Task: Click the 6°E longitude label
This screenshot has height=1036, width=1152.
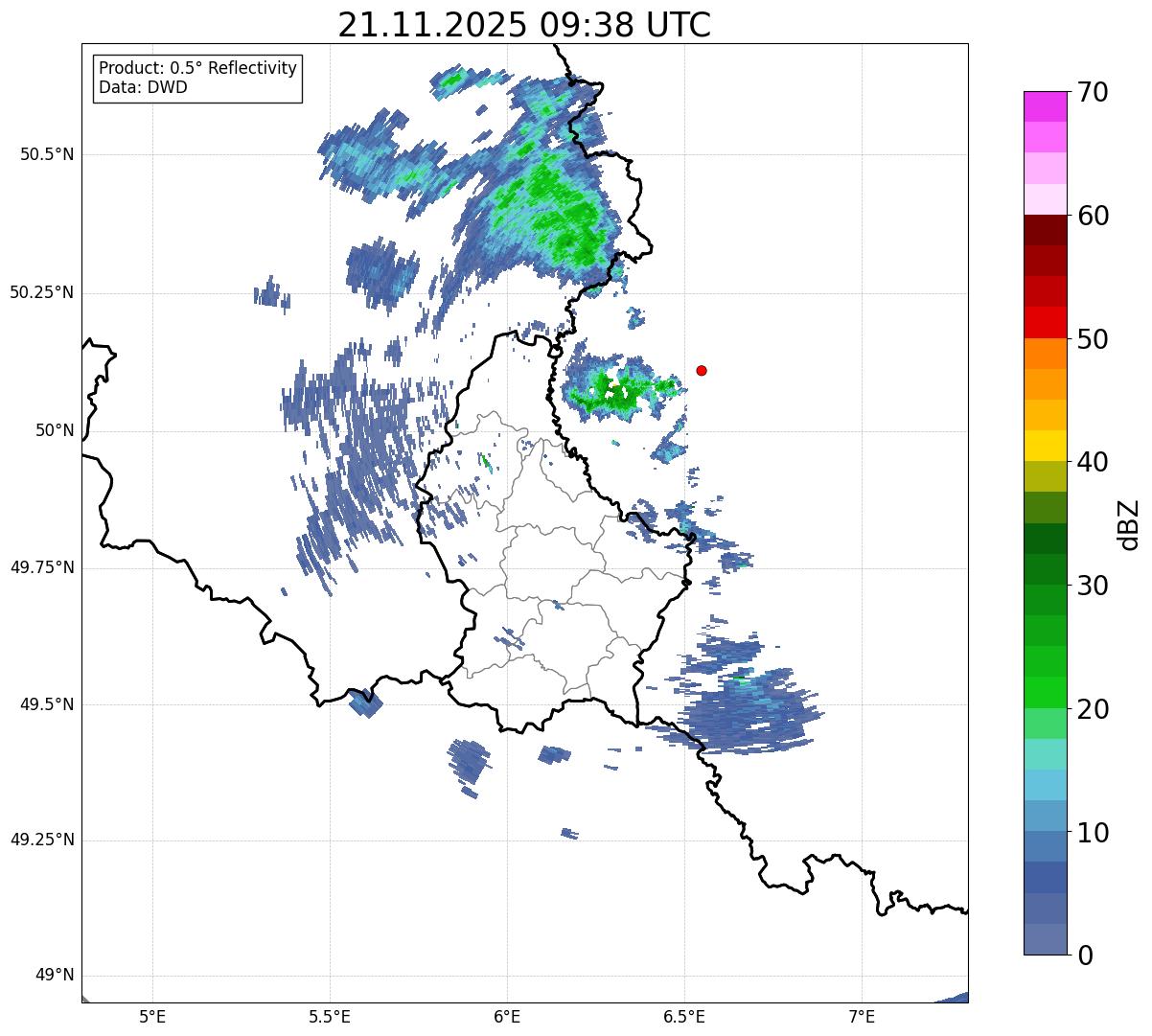Action: 507,1017
